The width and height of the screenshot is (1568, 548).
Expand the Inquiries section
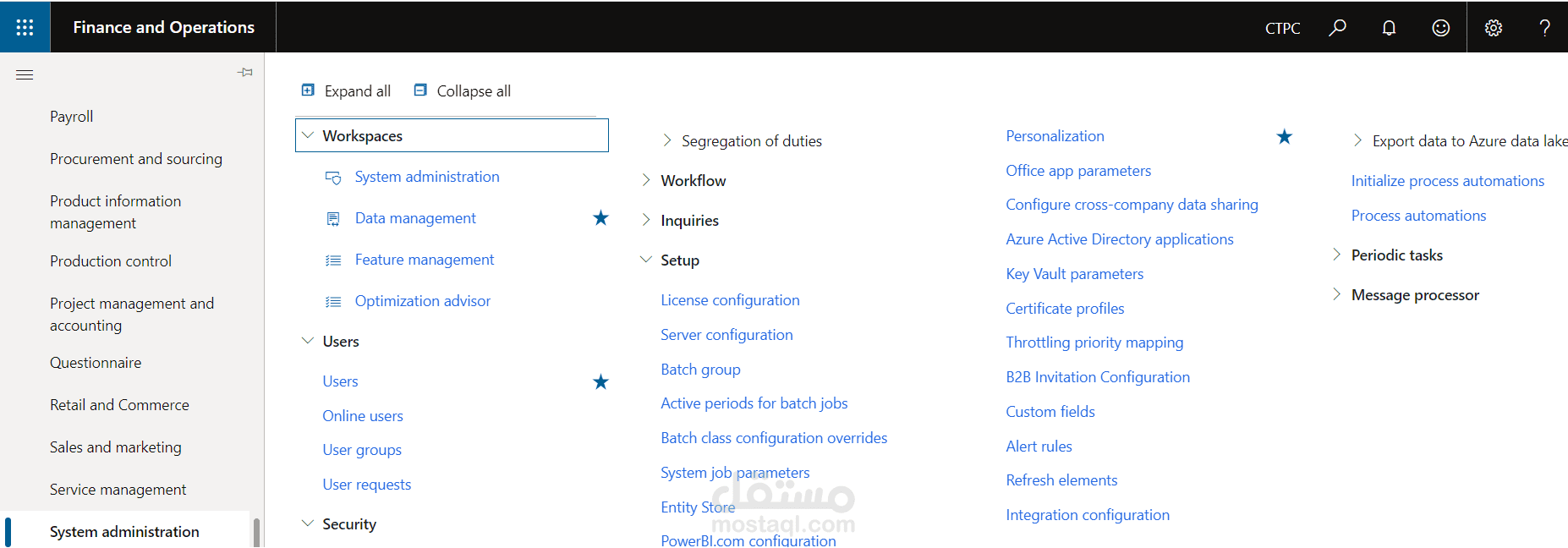(x=646, y=220)
